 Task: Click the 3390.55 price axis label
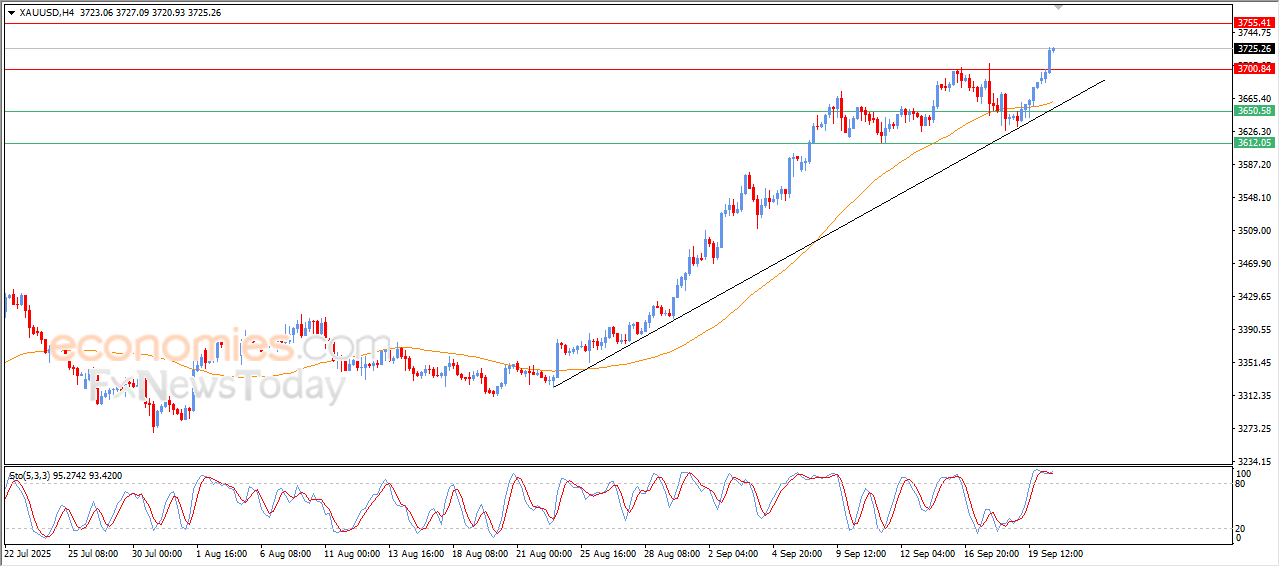click(x=1253, y=329)
